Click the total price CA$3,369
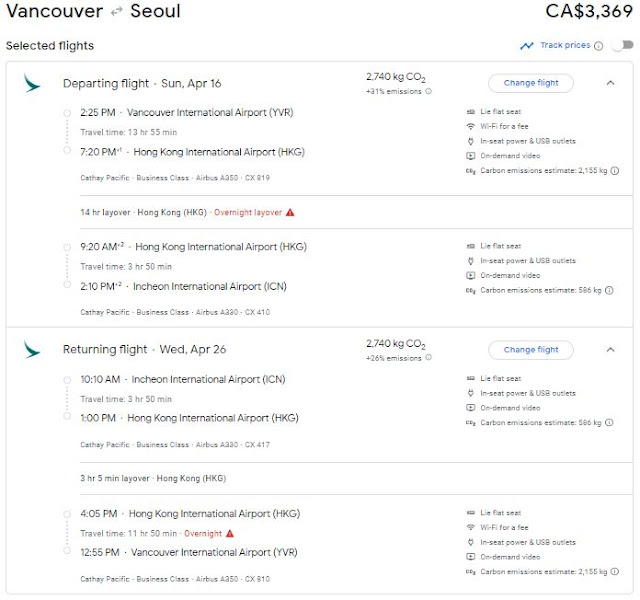Viewport: 640px width, 600px height. (x=589, y=11)
